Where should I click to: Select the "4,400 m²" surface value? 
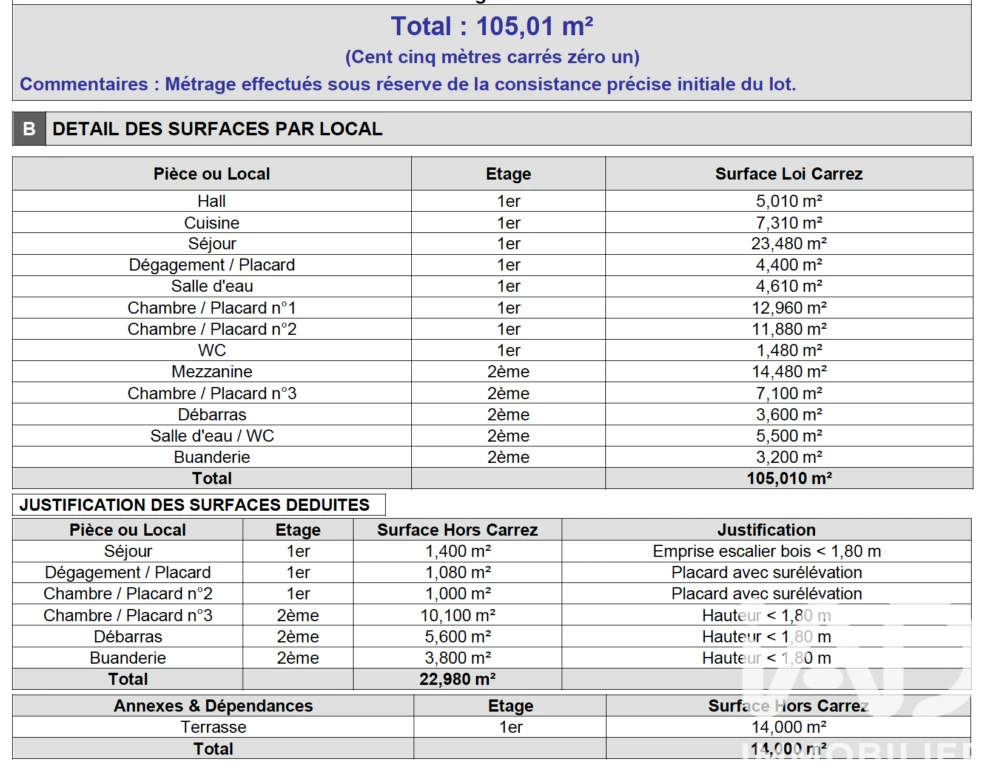789,265
